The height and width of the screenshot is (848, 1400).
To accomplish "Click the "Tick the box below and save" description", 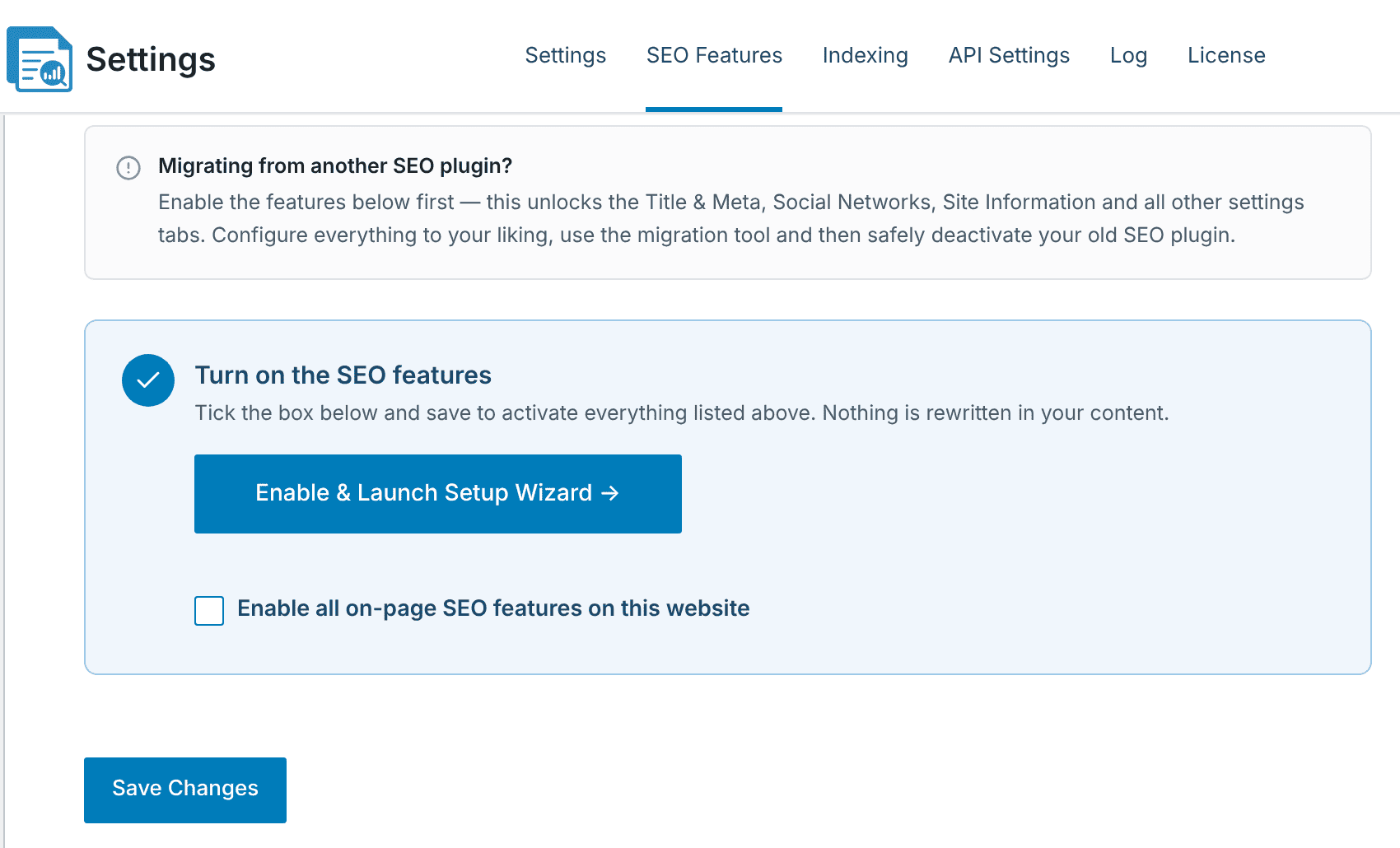I will pyautogui.click(x=682, y=412).
